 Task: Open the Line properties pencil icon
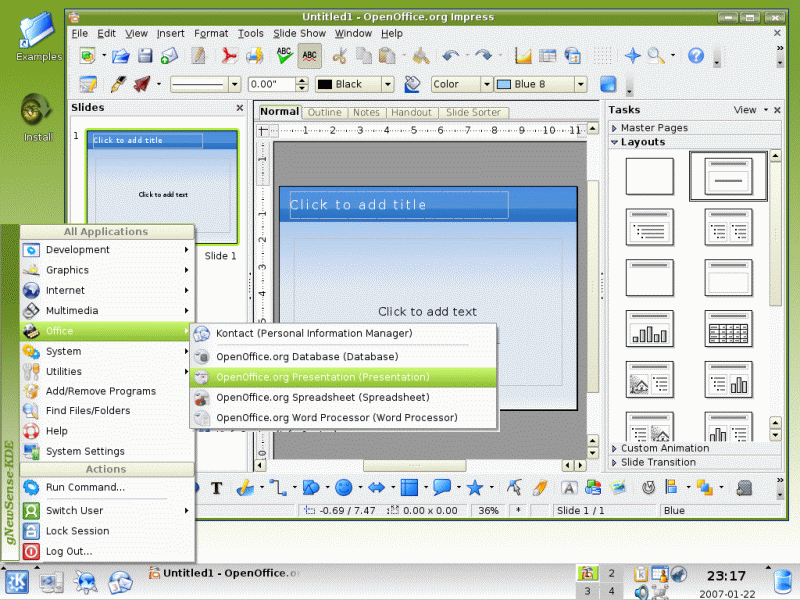click(x=118, y=84)
